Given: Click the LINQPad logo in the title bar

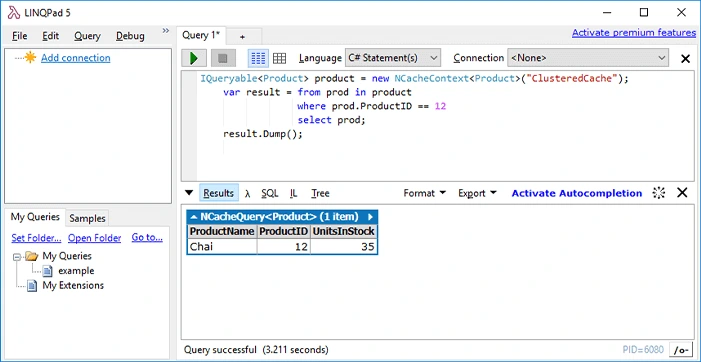Looking at the screenshot, I should [x=14, y=13].
